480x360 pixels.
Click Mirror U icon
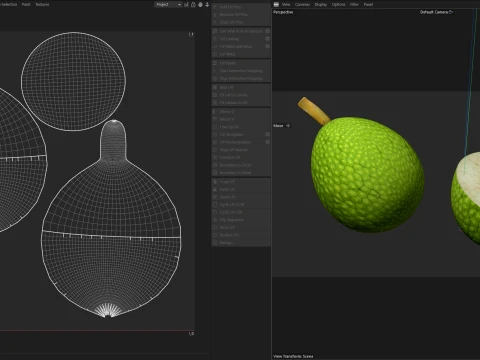coord(215,112)
